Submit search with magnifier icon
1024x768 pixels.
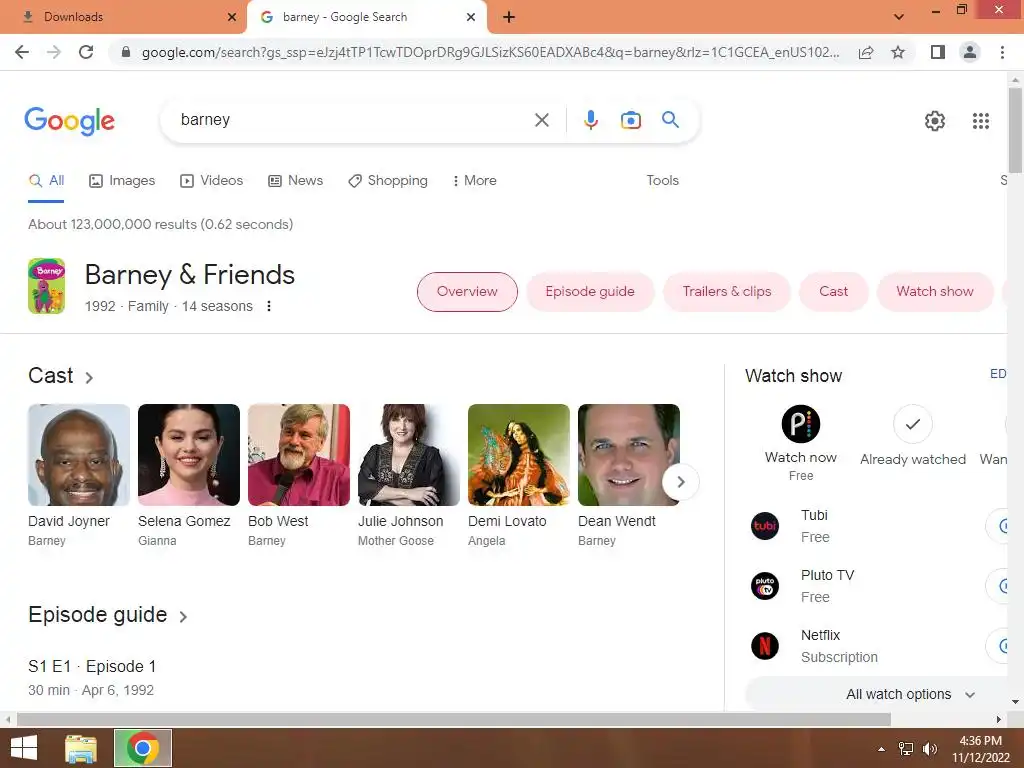click(x=670, y=120)
